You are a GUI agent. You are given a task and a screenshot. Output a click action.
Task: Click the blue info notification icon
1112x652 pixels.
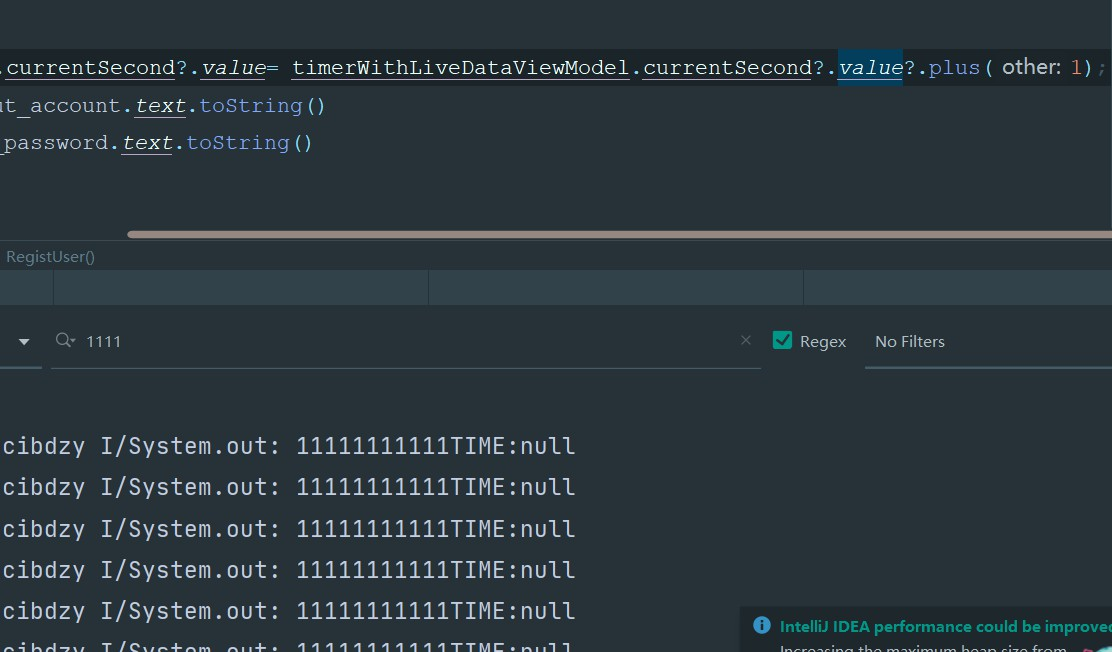point(762,626)
